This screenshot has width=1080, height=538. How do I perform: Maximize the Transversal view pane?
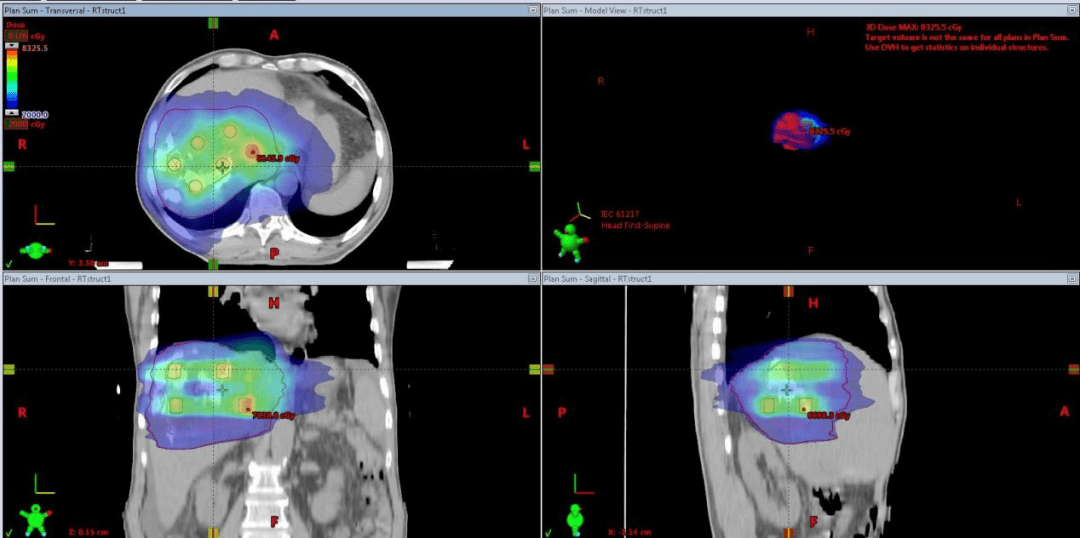[532, 10]
